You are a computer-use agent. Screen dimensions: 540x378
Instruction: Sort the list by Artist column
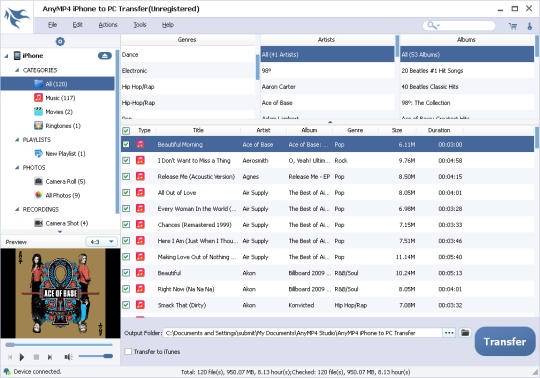[263, 130]
